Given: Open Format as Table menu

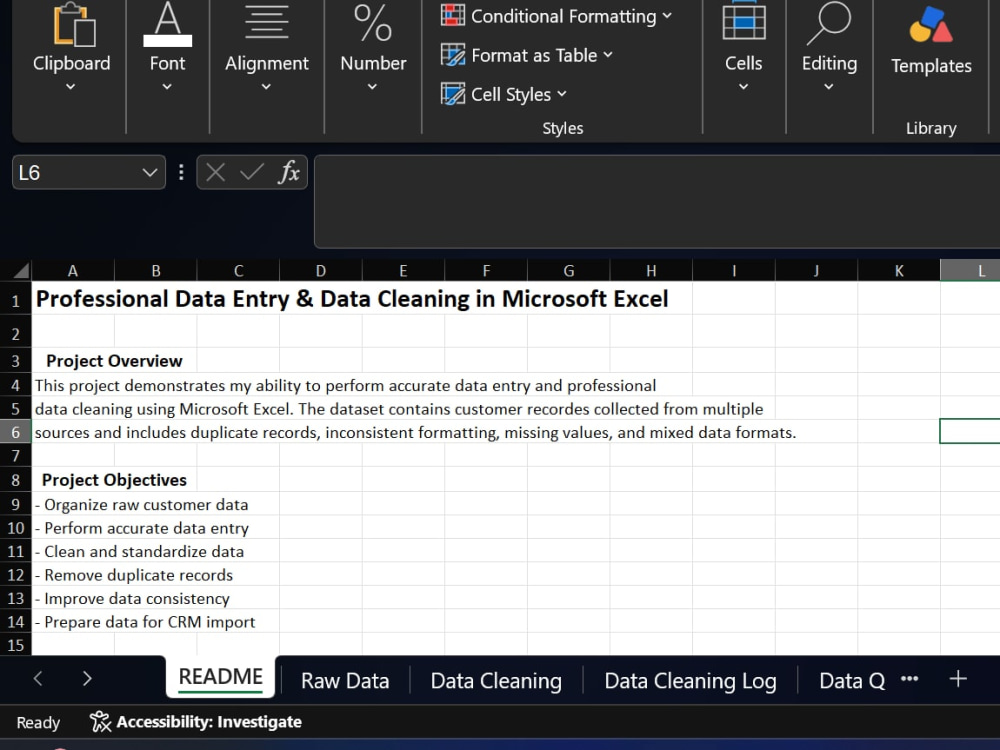Looking at the screenshot, I should [x=526, y=55].
